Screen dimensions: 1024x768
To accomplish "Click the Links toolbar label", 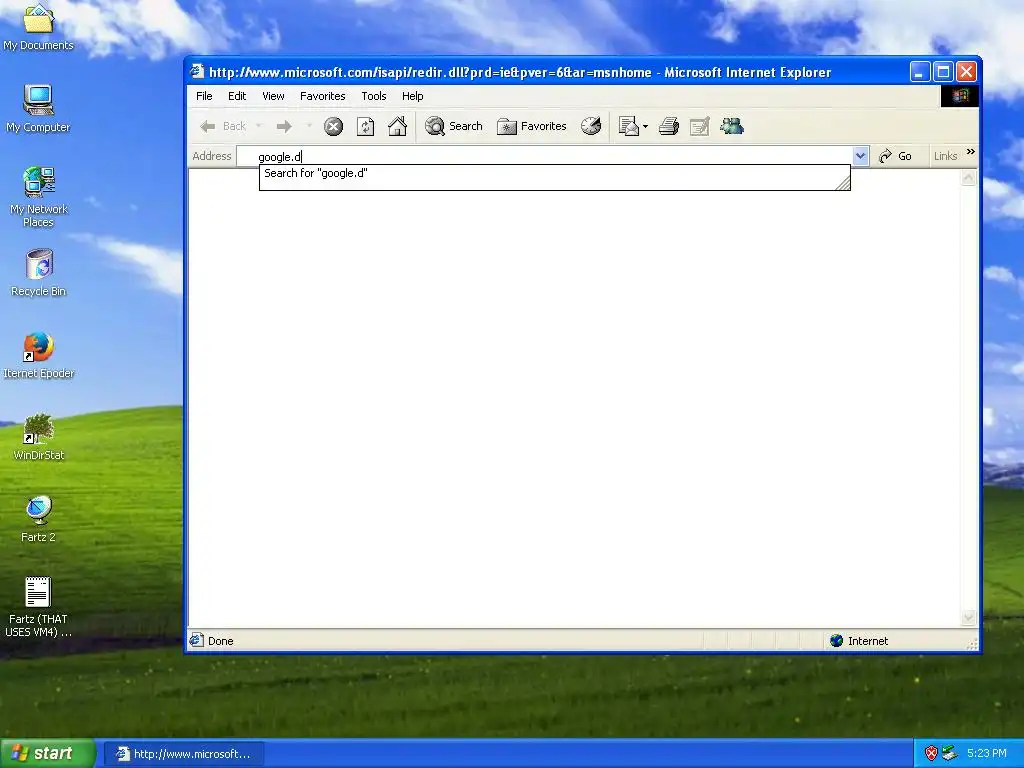I will pos(945,156).
